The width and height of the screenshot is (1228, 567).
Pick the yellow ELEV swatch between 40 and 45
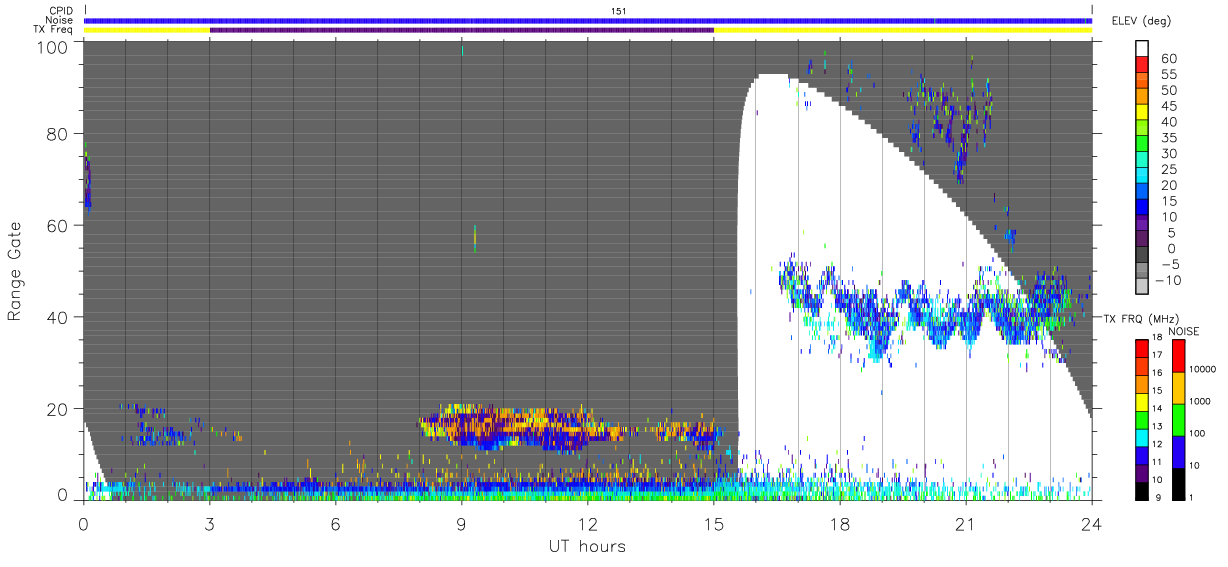(1142, 114)
